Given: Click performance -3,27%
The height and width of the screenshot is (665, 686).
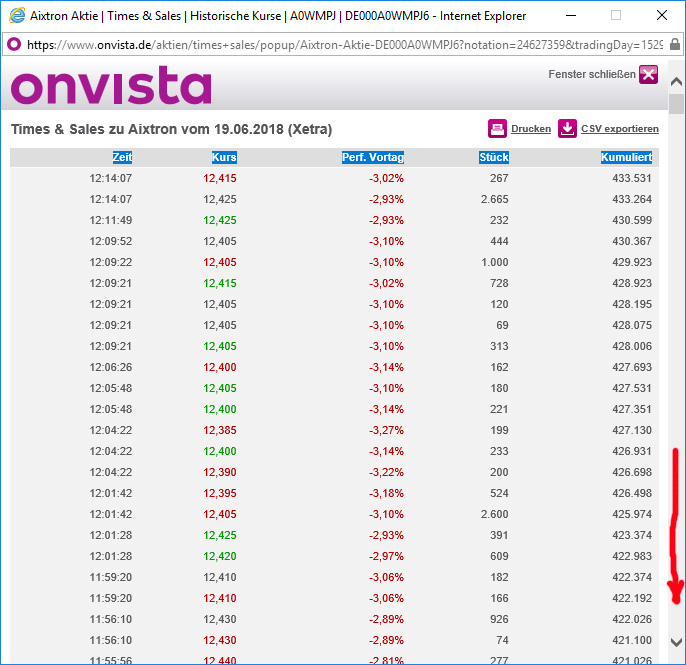Looking at the screenshot, I should [386, 430].
